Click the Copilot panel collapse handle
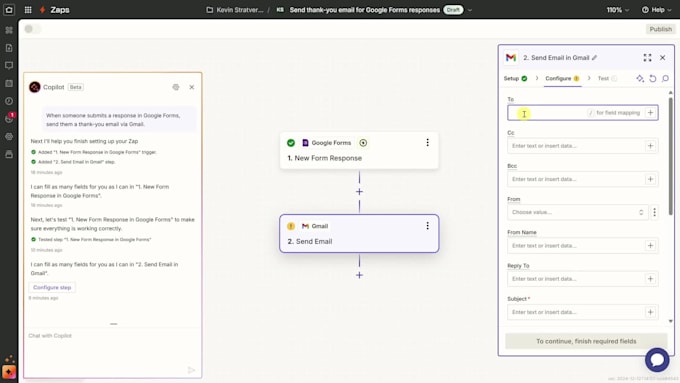Viewport: 680px width, 383px height. tap(114, 324)
